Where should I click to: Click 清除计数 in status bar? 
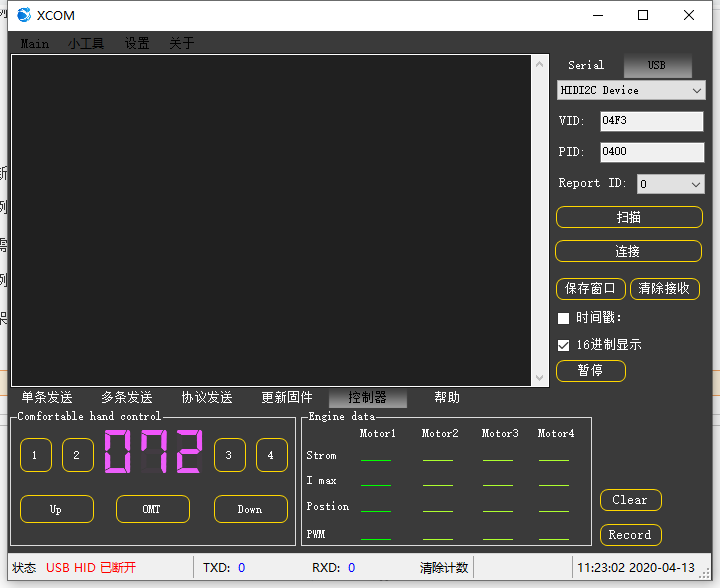click(444, 568)
